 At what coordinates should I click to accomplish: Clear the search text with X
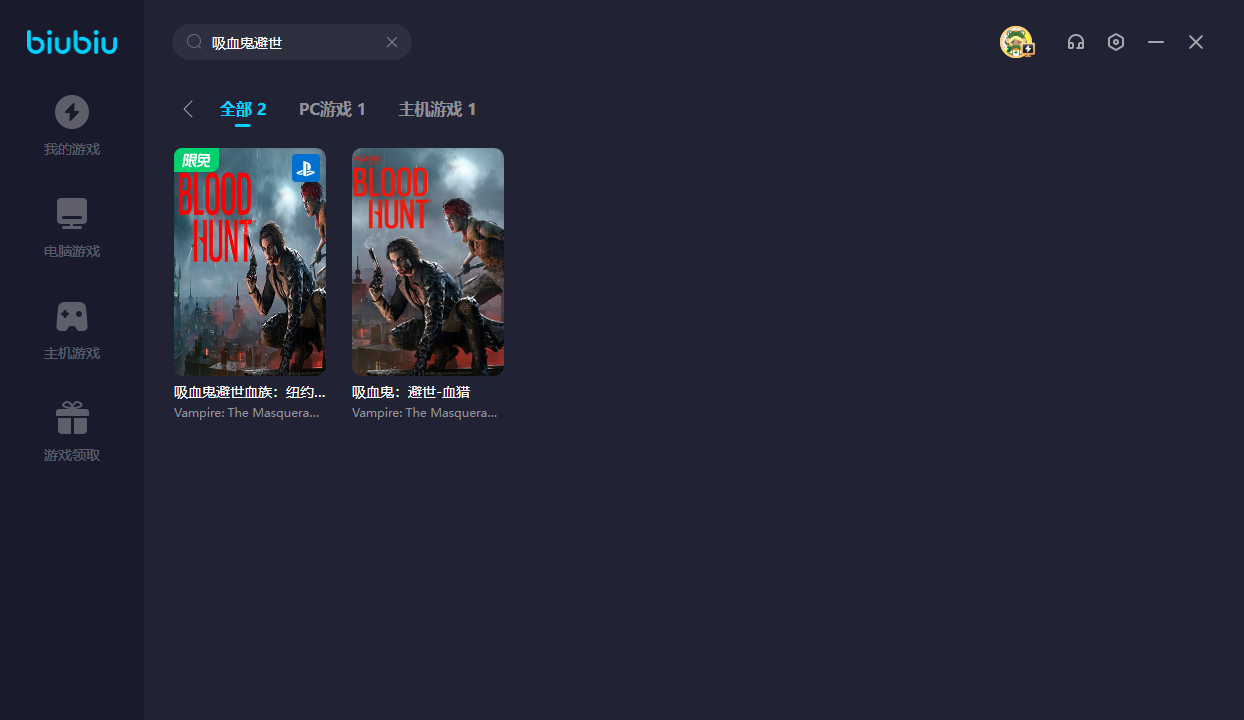click(x=392, y=42)
